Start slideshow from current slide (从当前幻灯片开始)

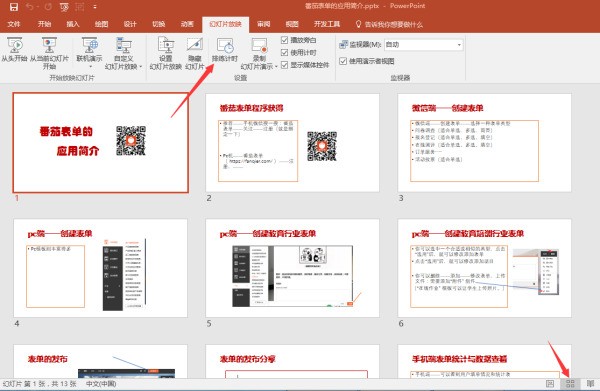[x=49, y=53]
